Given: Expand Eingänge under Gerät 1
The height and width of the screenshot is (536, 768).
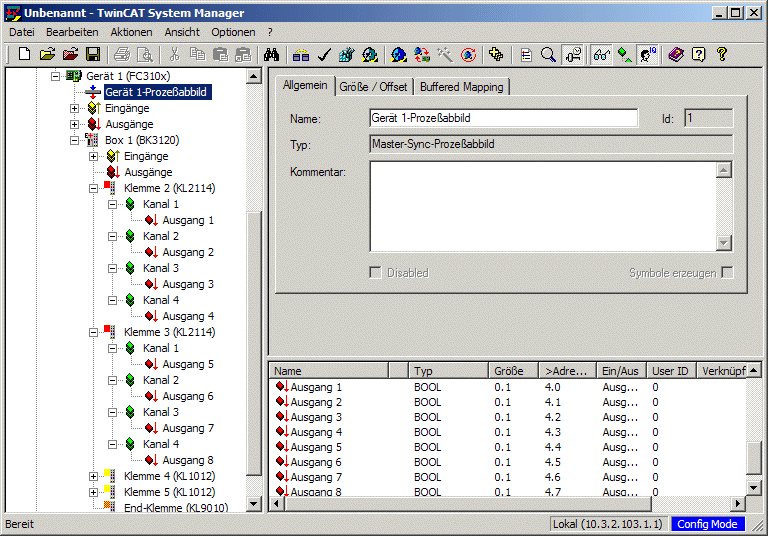Looking at the screenshot, I should [74, 108].
